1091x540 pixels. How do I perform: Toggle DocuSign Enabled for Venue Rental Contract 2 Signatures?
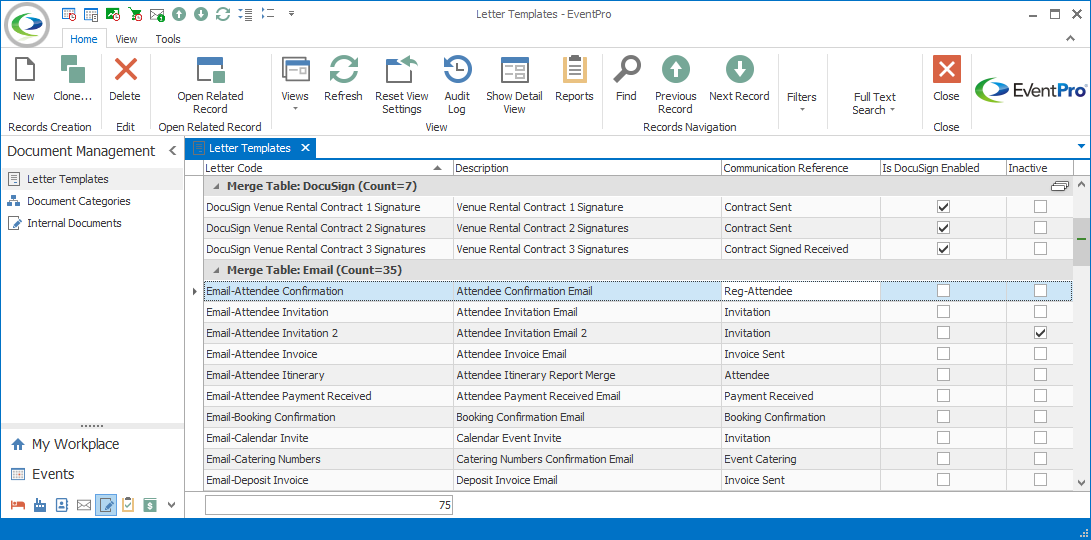pyautogui.click(x=943, y=228)
